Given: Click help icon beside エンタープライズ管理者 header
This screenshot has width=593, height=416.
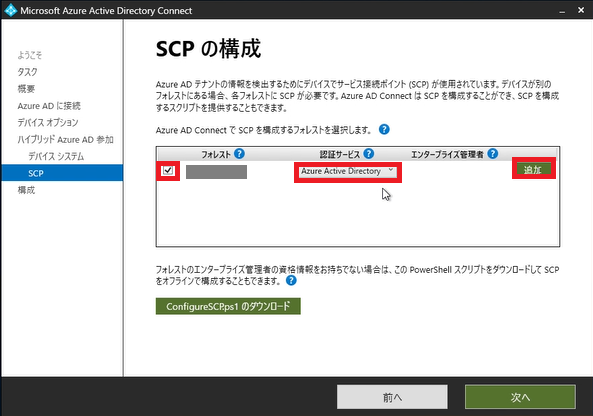Looking at the screenshot, I should click(492, 154).
